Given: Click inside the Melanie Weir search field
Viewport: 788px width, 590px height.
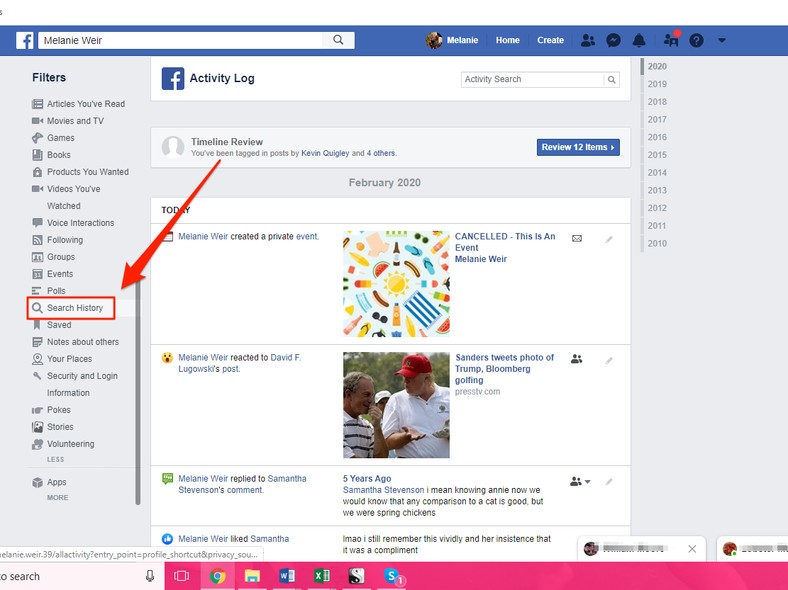Looking at the screenshot, I should pyautogui.click(x=181, y=40).
